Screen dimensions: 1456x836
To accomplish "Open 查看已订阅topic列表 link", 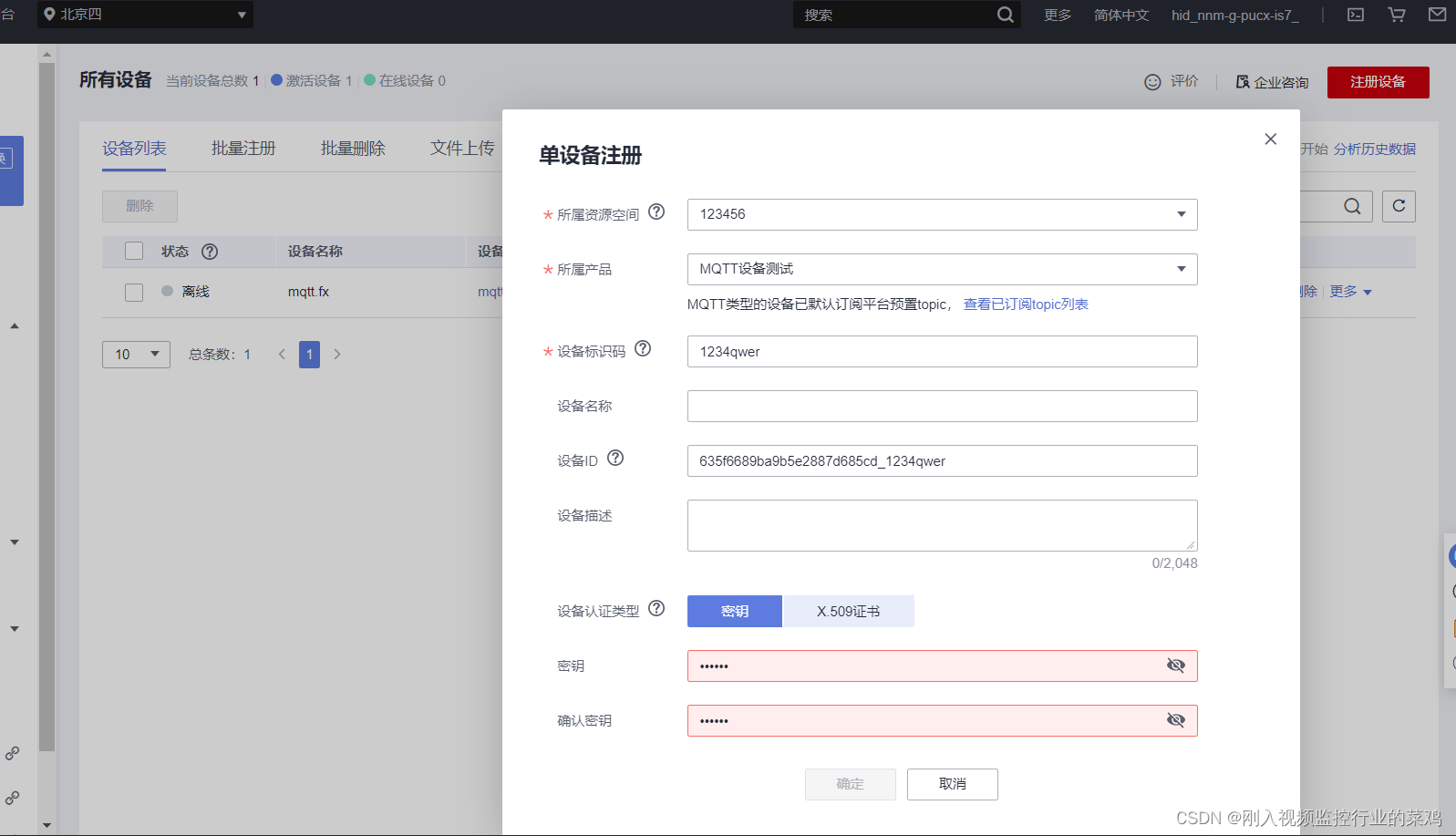I will coord(1026,304).
